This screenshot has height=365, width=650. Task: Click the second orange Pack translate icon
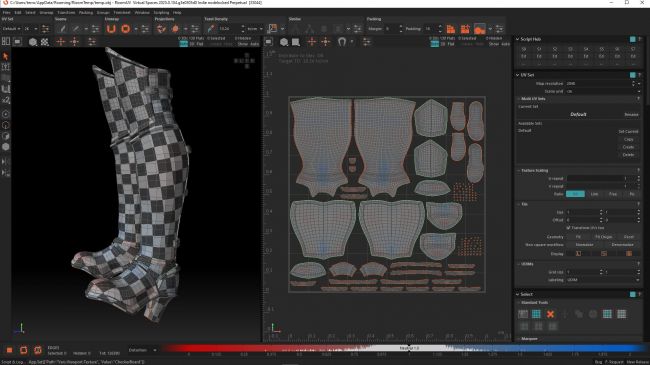465,29
